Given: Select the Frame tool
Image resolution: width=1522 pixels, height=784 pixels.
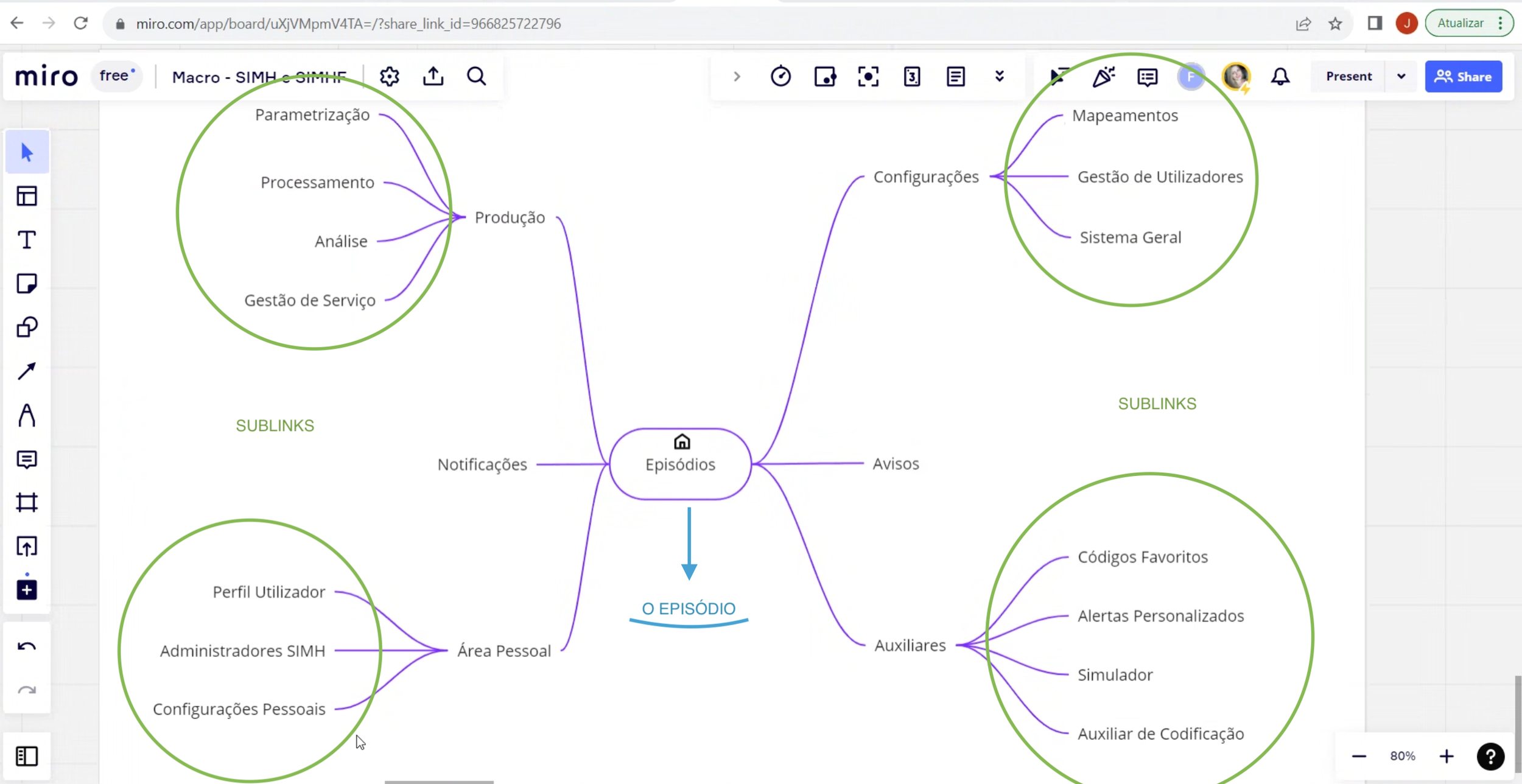Looking at the screenshot, I should [x=27, y=503].
